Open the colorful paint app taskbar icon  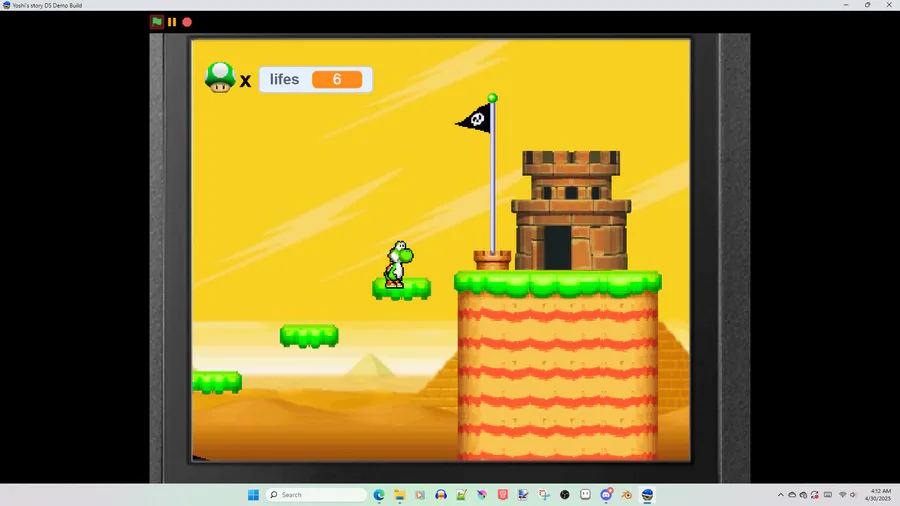[x=482, y=495]
